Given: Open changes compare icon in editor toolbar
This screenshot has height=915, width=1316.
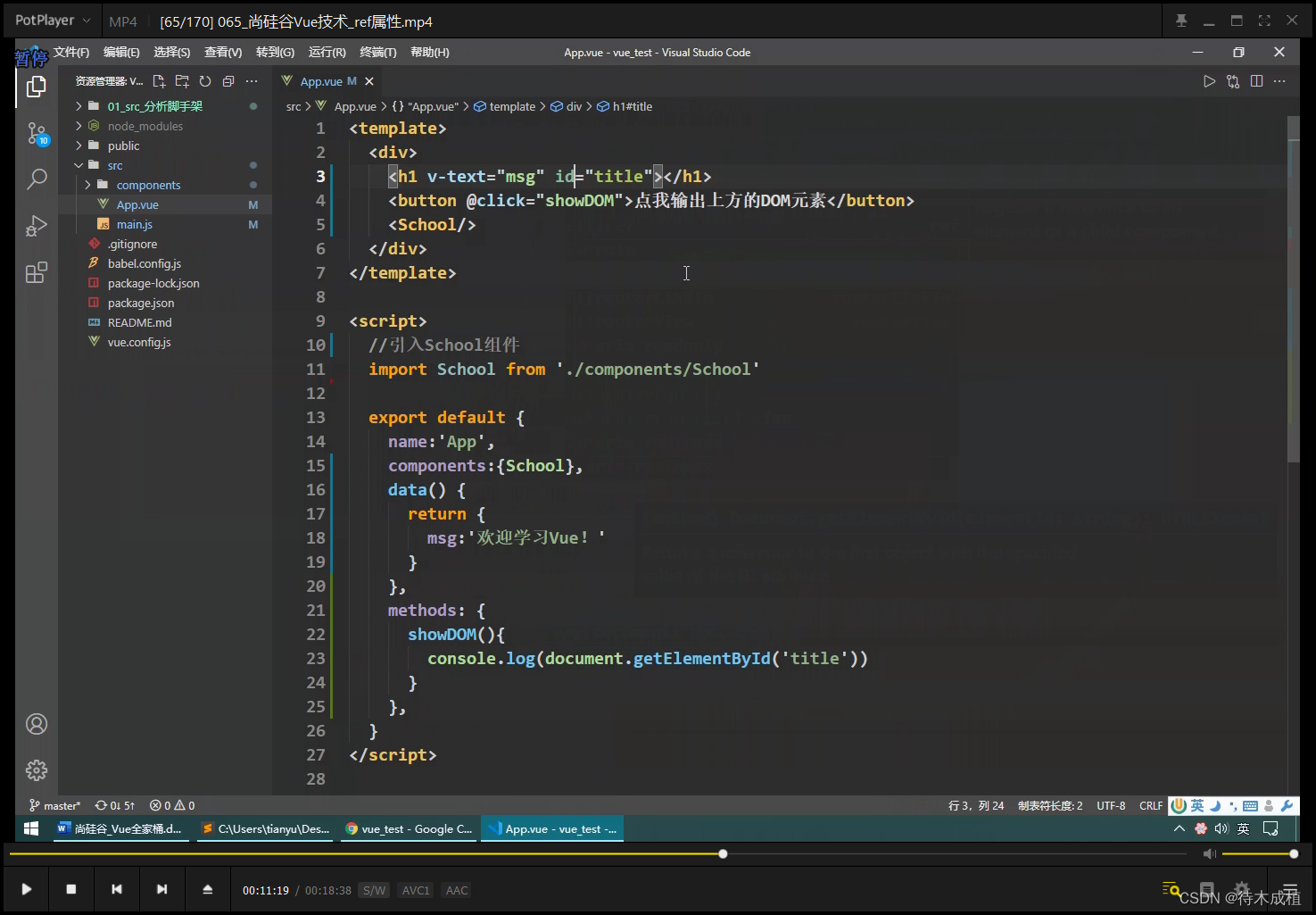Looking at the screenshot, I should [1233, 81].
